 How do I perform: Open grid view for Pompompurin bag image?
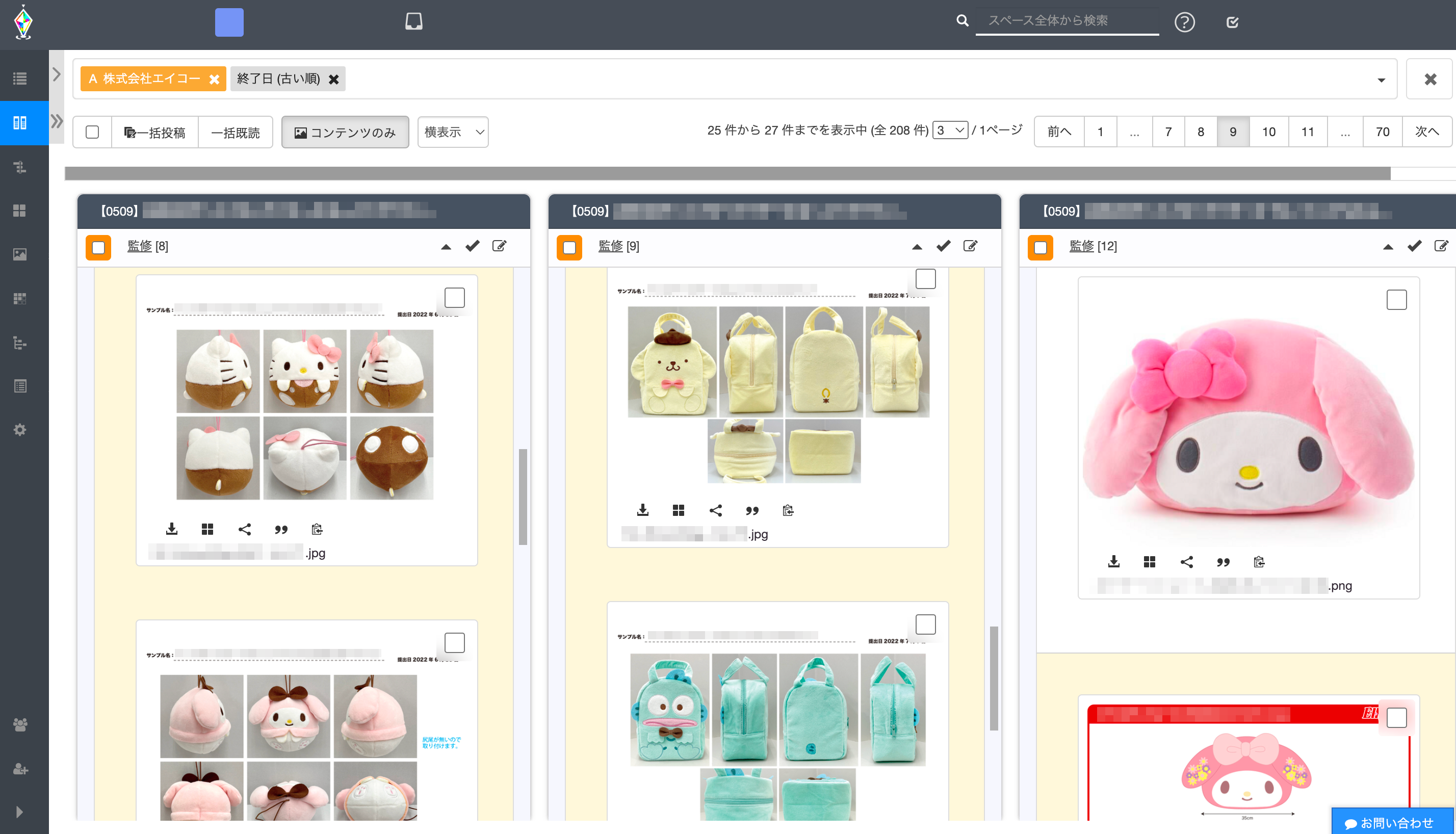tap(679, 510)
